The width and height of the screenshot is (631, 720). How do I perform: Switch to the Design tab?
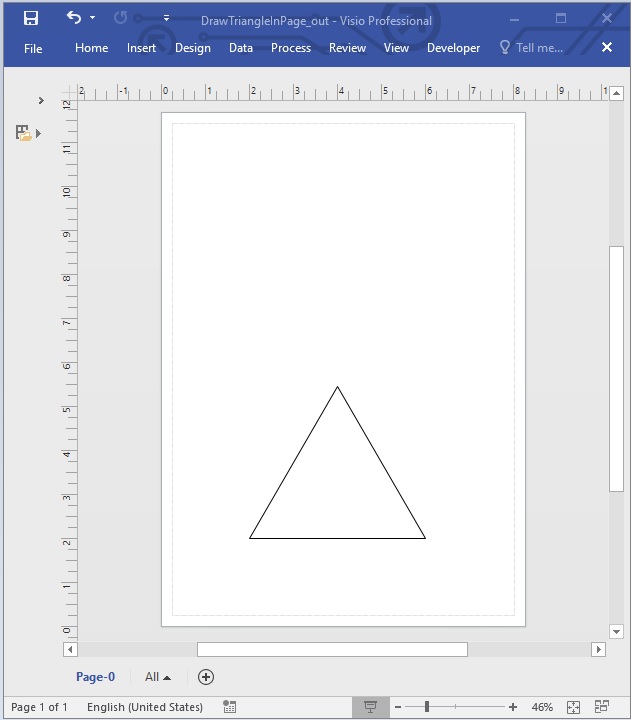(192, 48)
